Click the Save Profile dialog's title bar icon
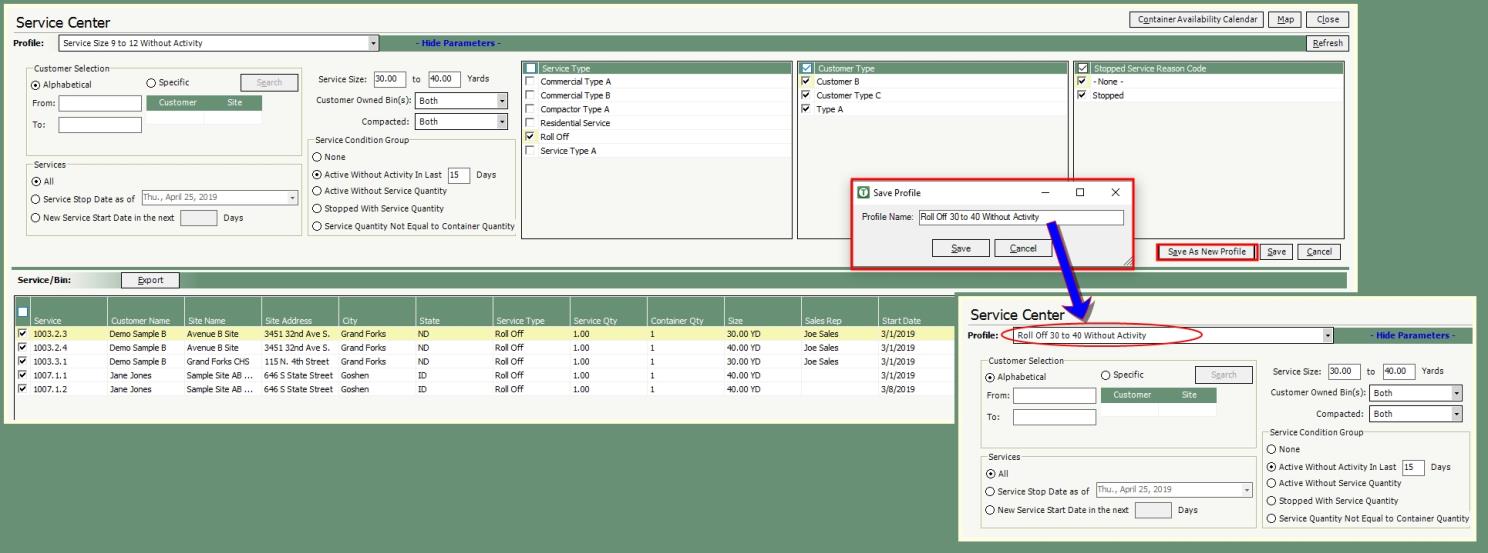 [x=864, y=192]
